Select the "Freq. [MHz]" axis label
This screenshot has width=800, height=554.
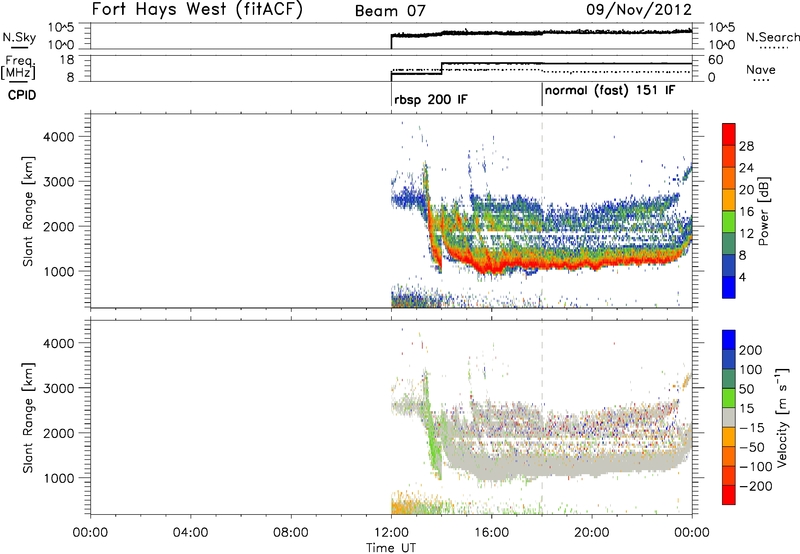pyautogui.click(x=19, y=67)
